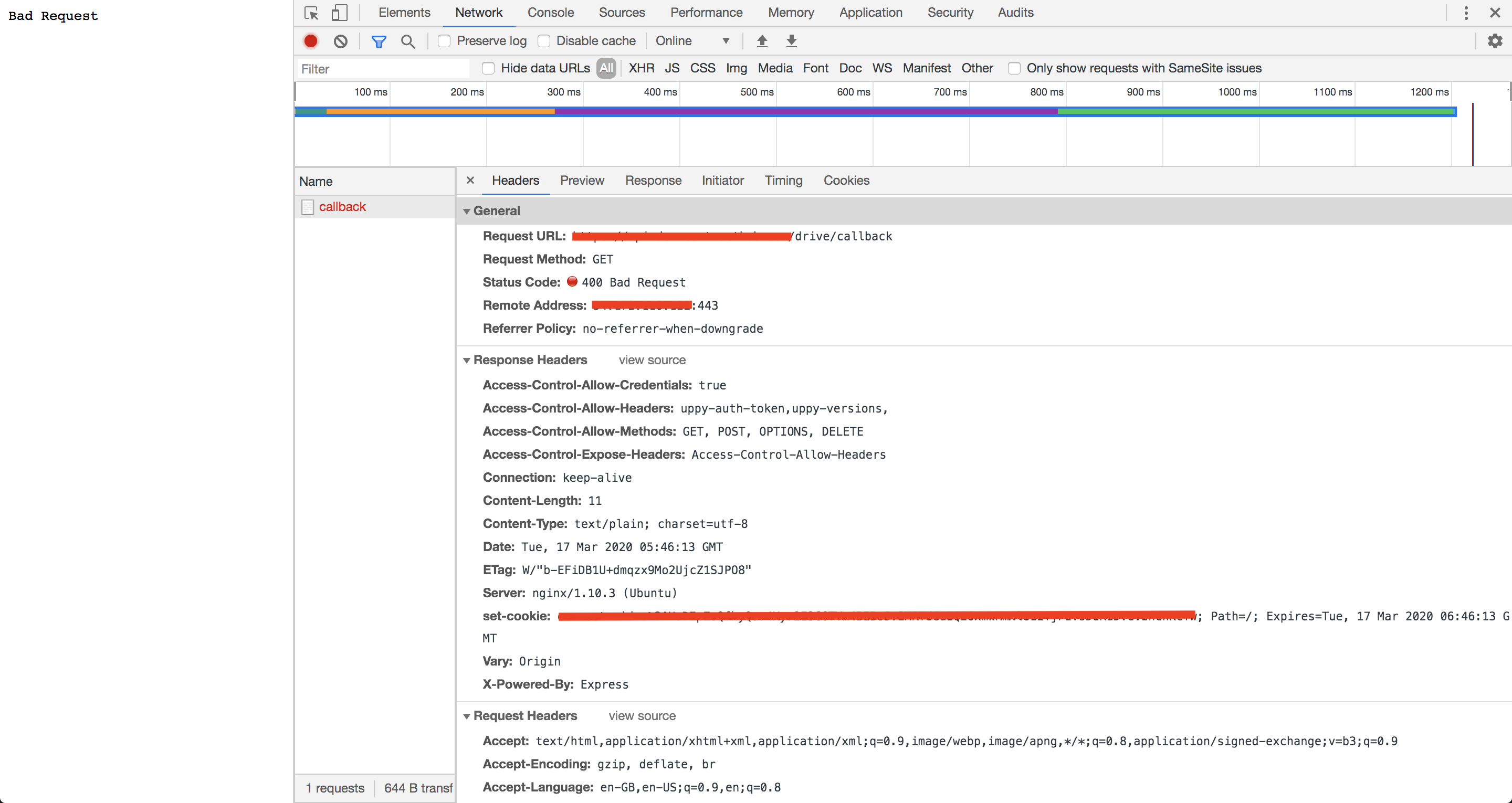
Task: Enable Disable cache
Action: click(543, 40)
